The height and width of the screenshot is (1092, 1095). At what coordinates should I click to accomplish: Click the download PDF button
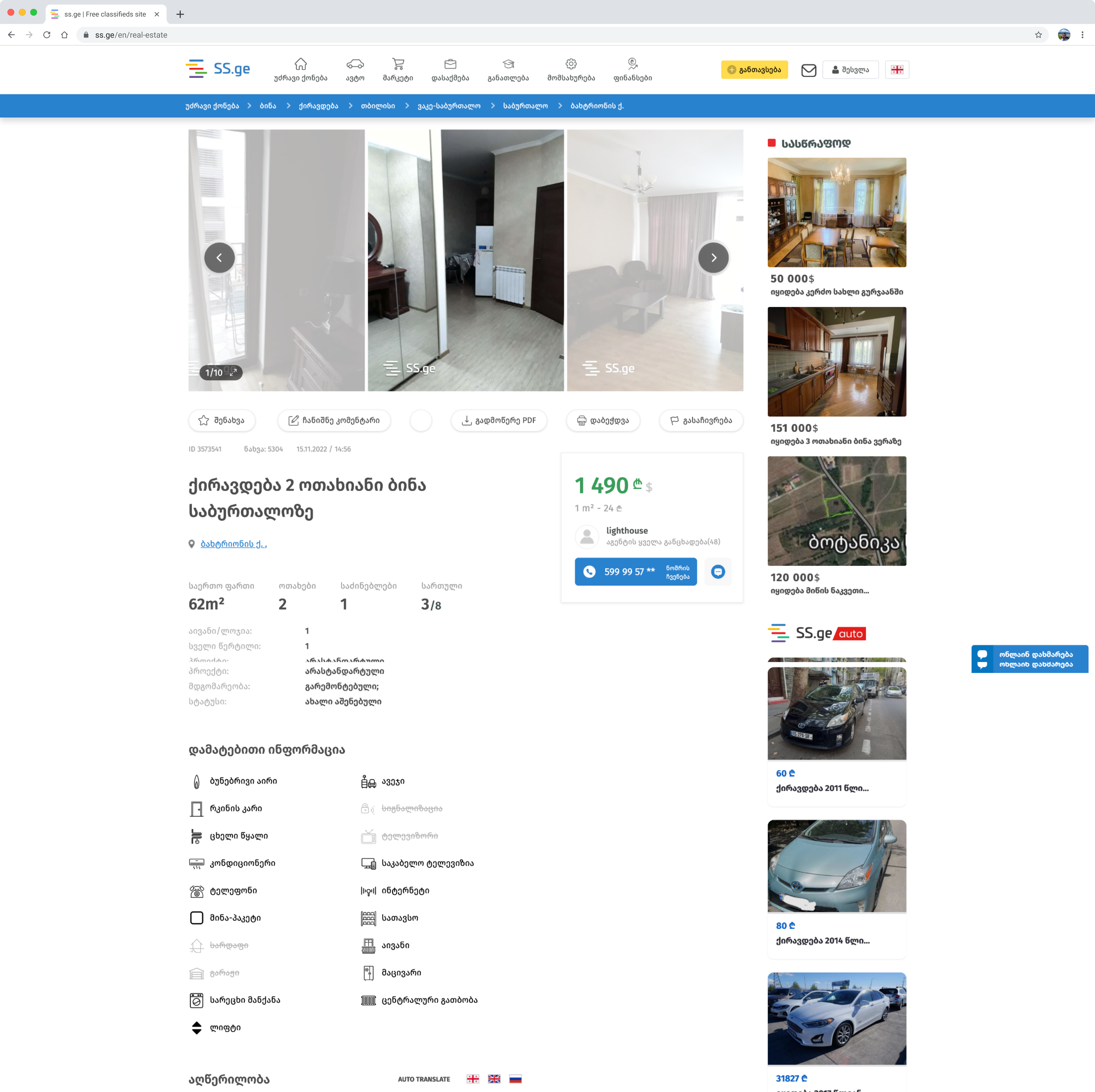pyautogui.click(x=499, y=420)
